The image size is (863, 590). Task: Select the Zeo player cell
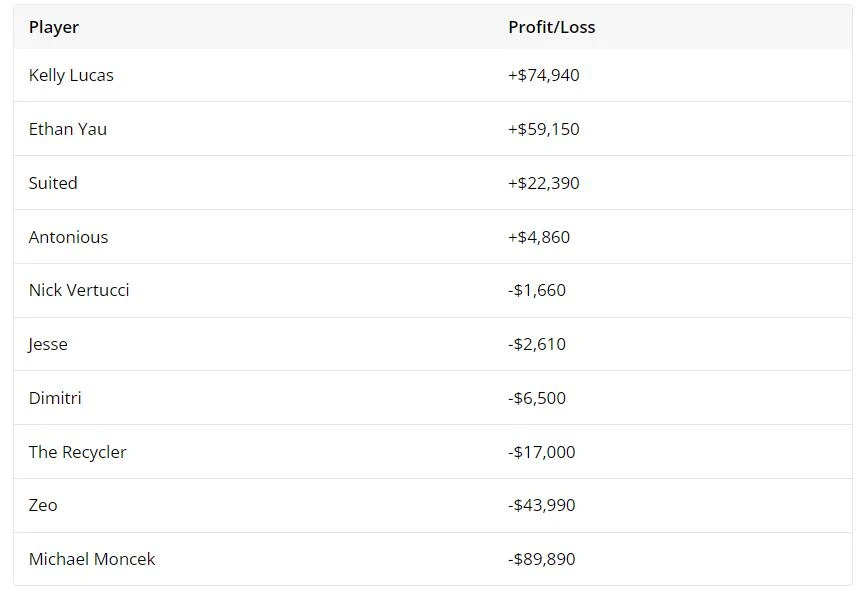coord(43,505)
